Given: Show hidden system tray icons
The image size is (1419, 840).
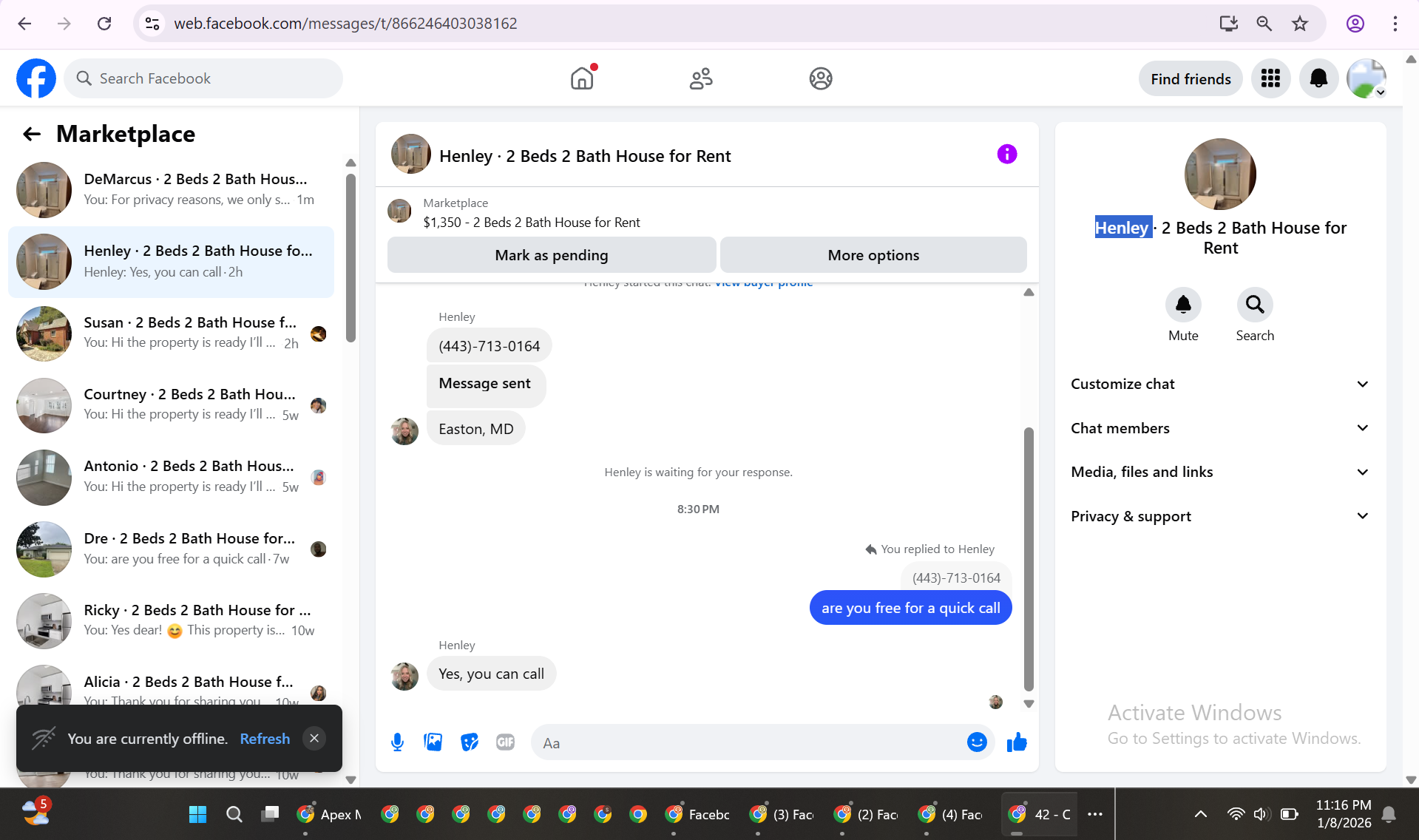Looking at the screenshot, I should pos(1201,814).
